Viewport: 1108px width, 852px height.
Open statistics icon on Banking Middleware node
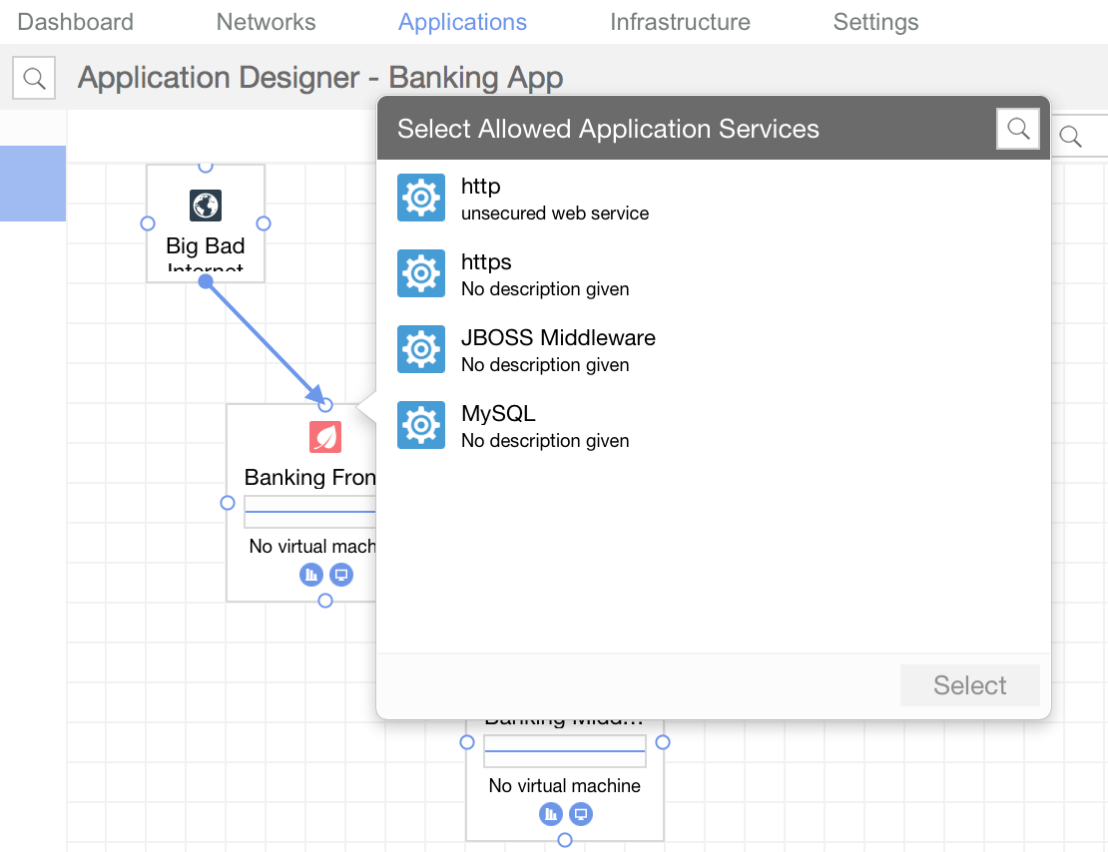coord(550,814)
